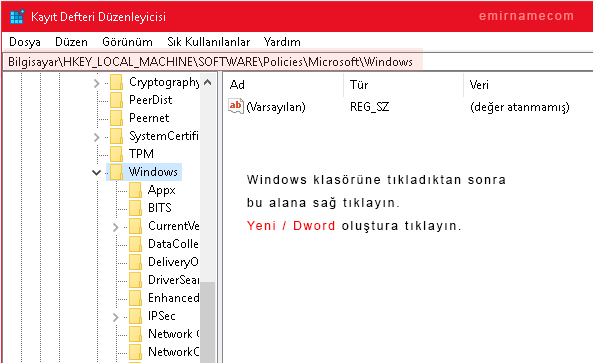The height and width of the screenshot is (363, 593).
Task: Select the Cryptography key label
Action: 164,82
